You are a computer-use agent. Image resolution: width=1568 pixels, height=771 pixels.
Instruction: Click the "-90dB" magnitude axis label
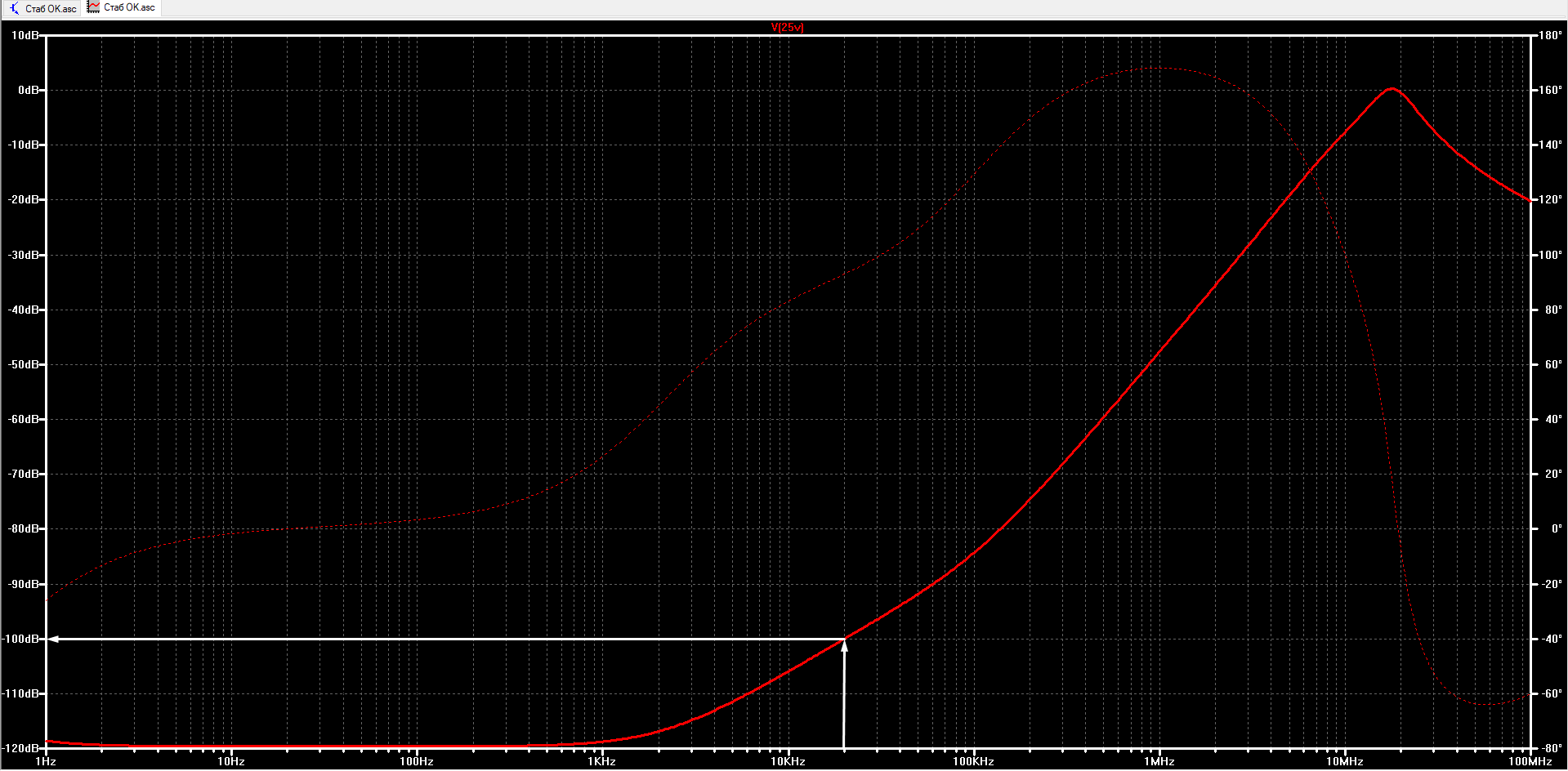click(x=23, y=584)
